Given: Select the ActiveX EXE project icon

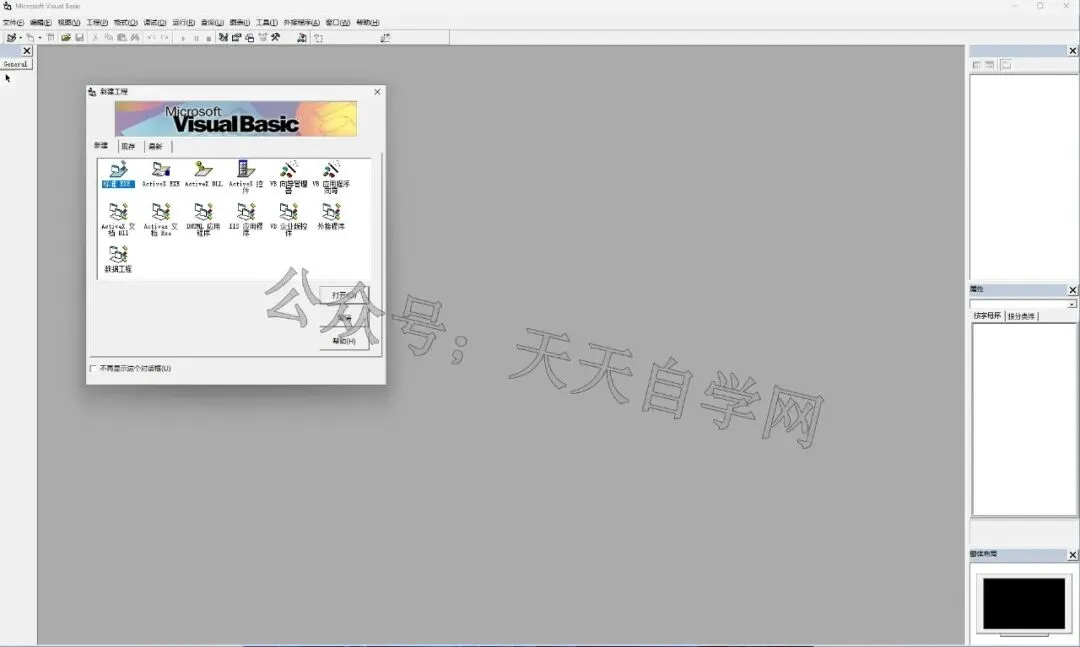Looking at the screenshot, I should click(160, 174).
